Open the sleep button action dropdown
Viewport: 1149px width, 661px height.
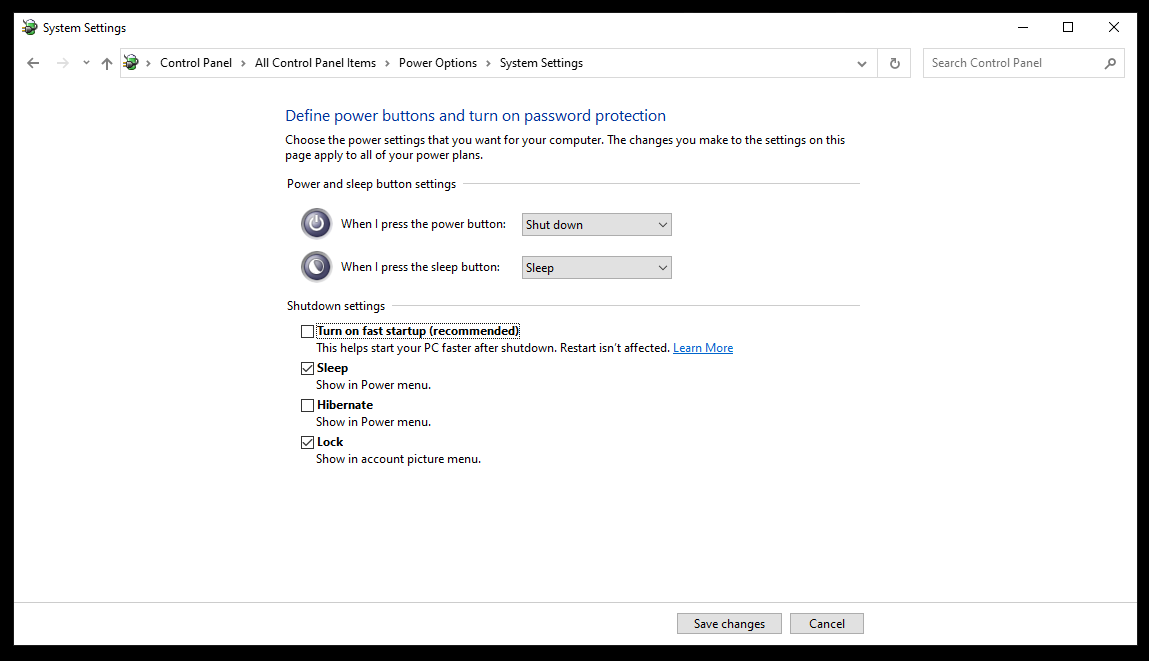[596, 267]
